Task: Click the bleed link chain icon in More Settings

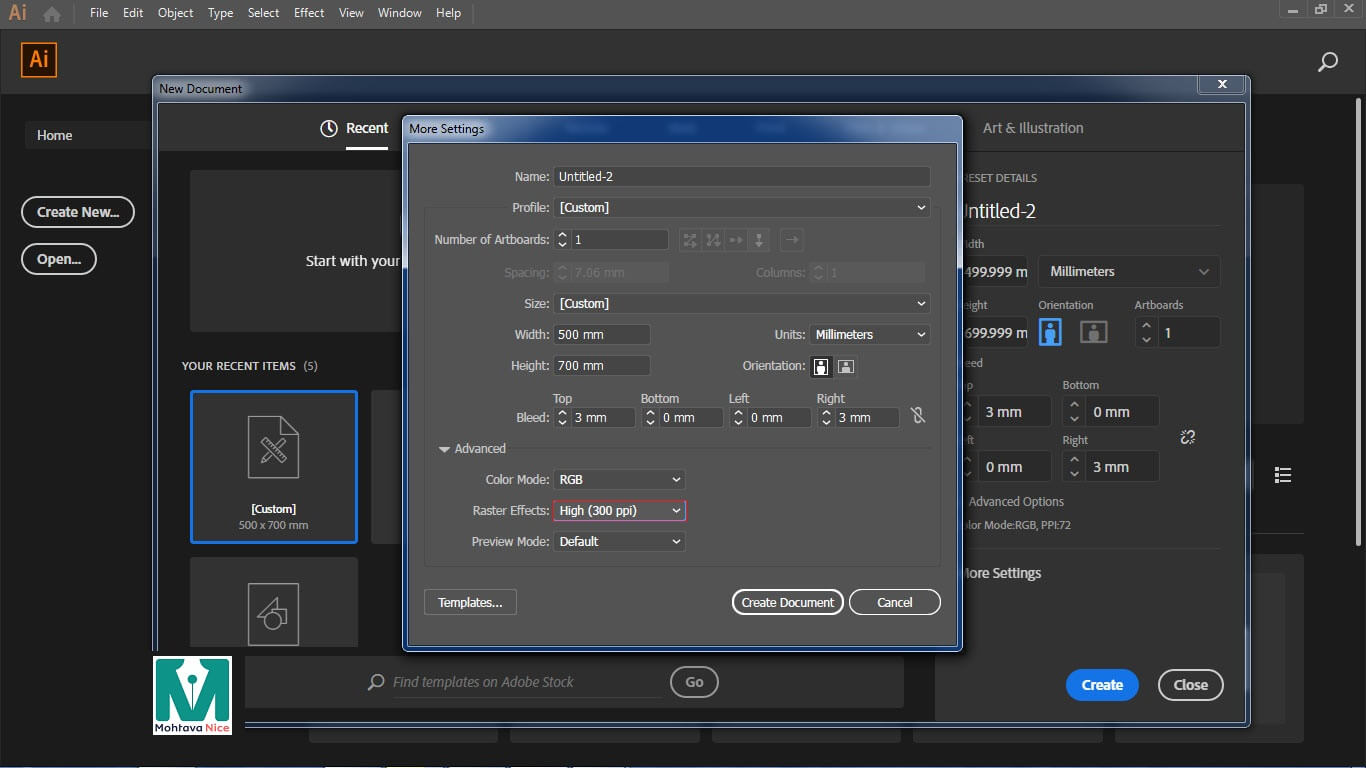Action: coord(918,417)
